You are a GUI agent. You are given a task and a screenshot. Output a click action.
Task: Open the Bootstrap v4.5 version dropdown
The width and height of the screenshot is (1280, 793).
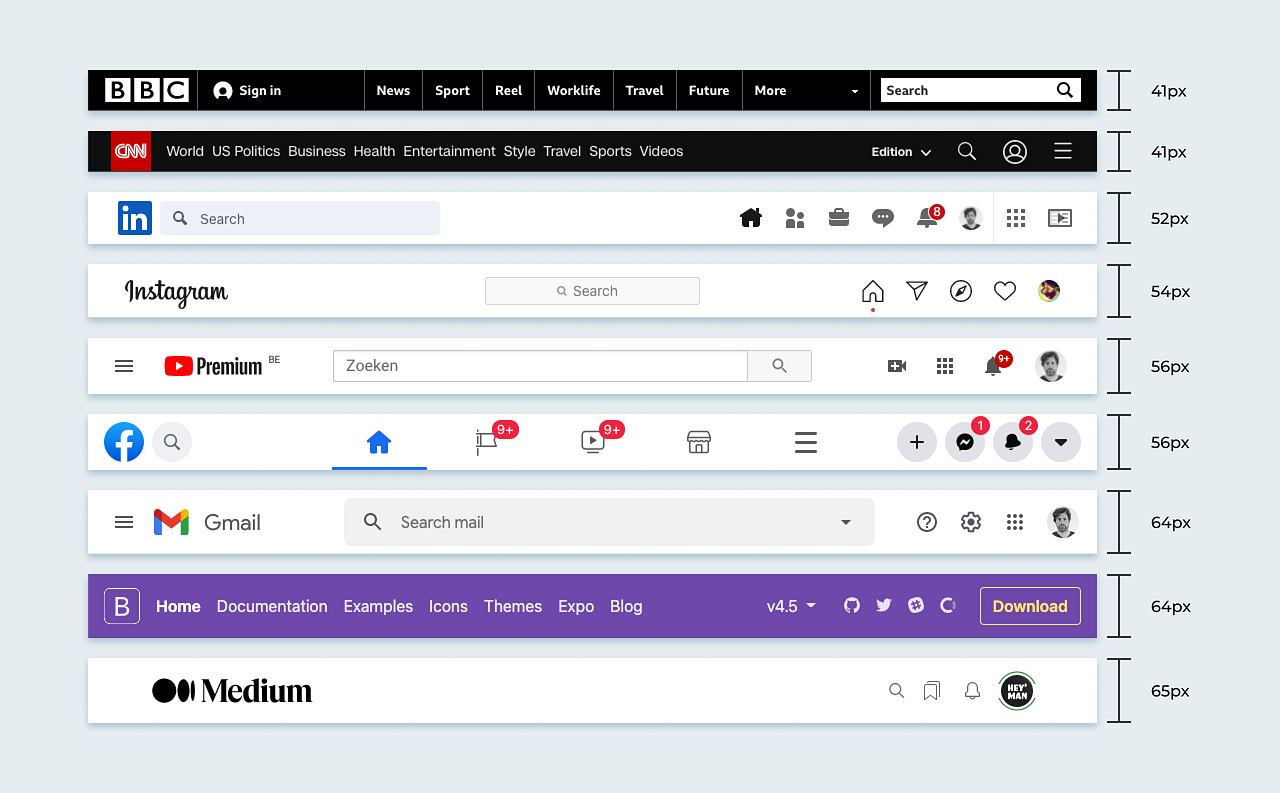(790, 606)
